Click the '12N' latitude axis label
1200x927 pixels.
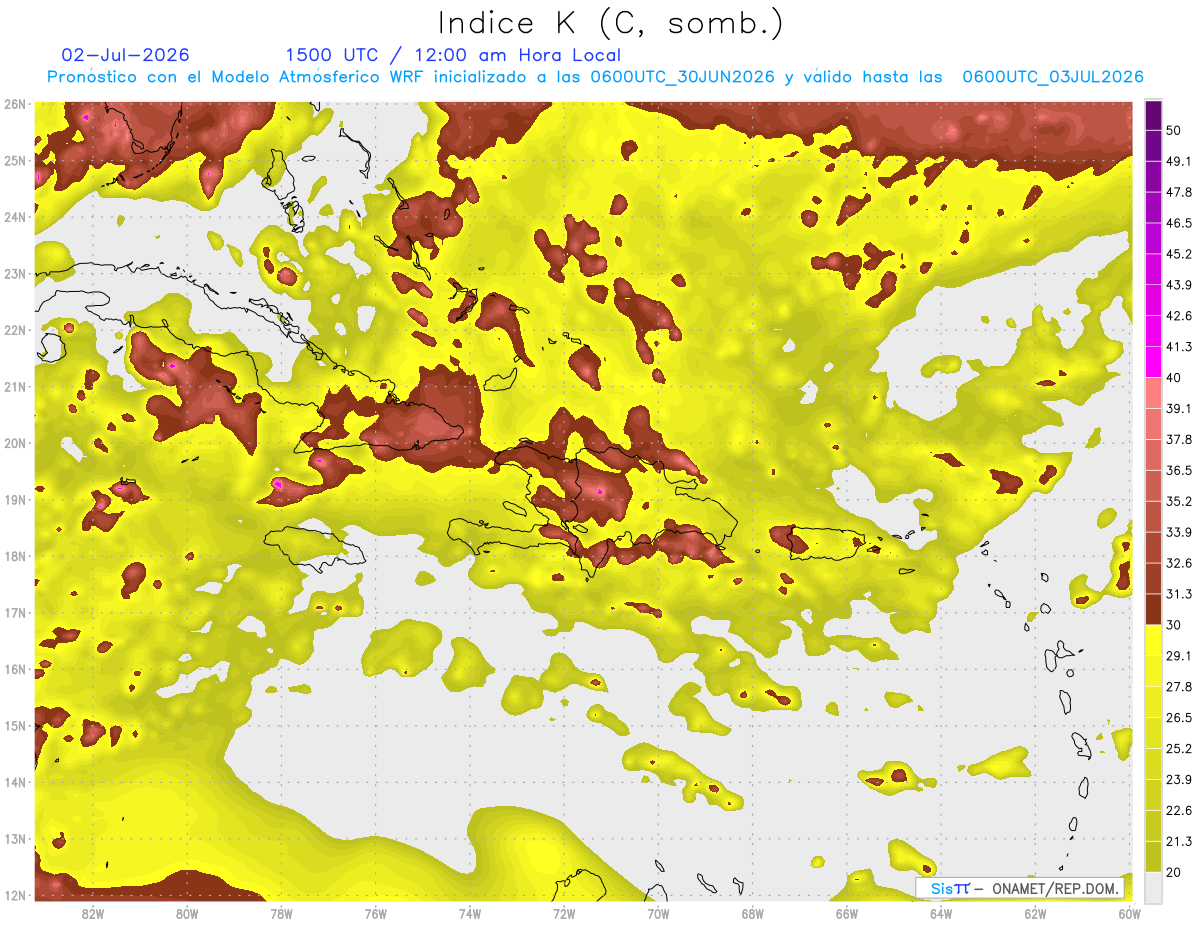tap(15, 896)
